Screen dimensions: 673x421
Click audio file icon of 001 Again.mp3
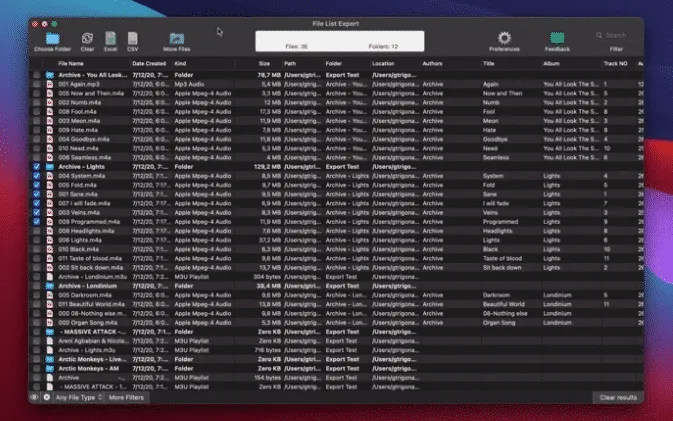[x=50, y=84]
